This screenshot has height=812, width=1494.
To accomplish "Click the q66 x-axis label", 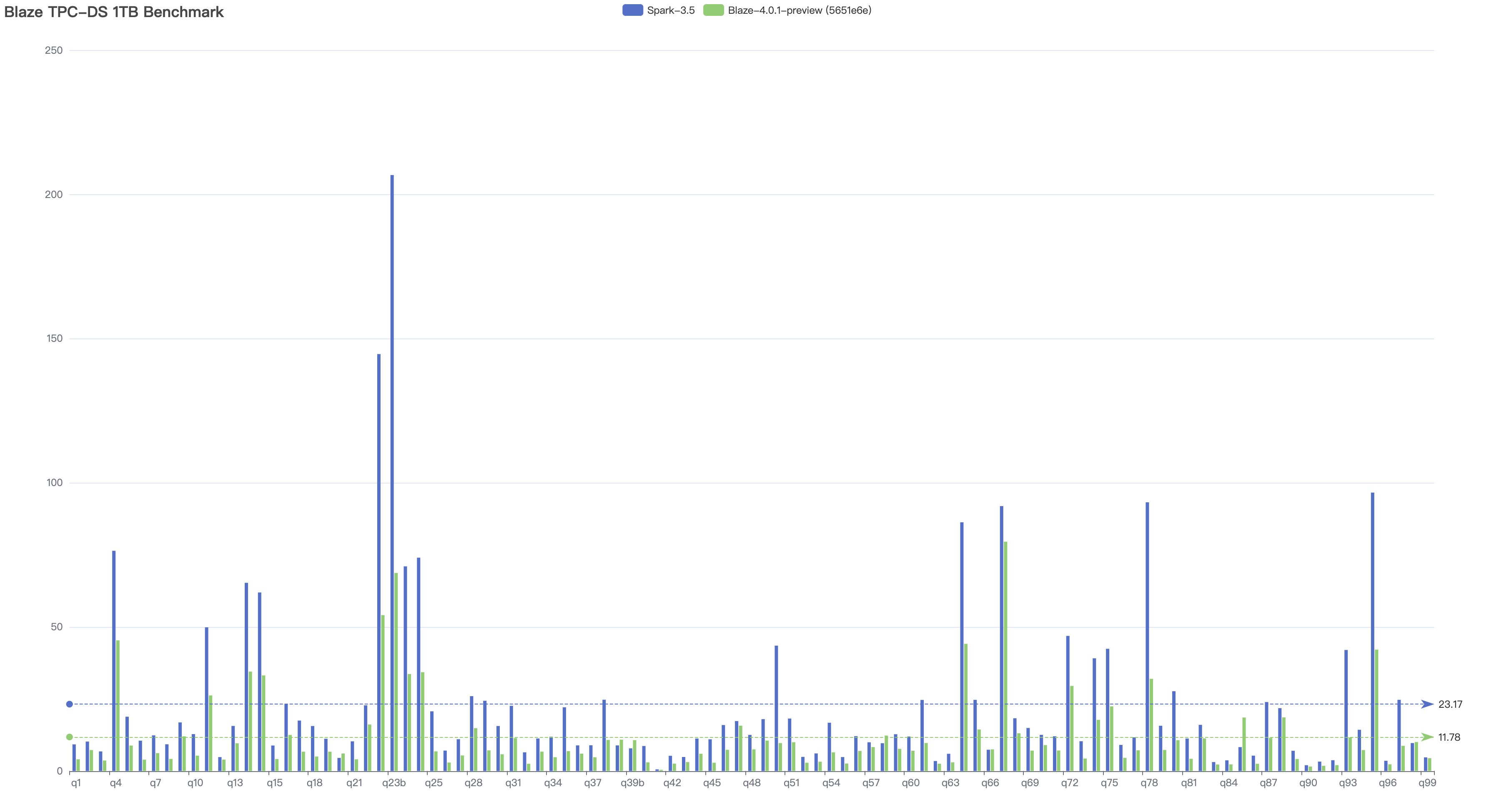I will coord(990,783).
